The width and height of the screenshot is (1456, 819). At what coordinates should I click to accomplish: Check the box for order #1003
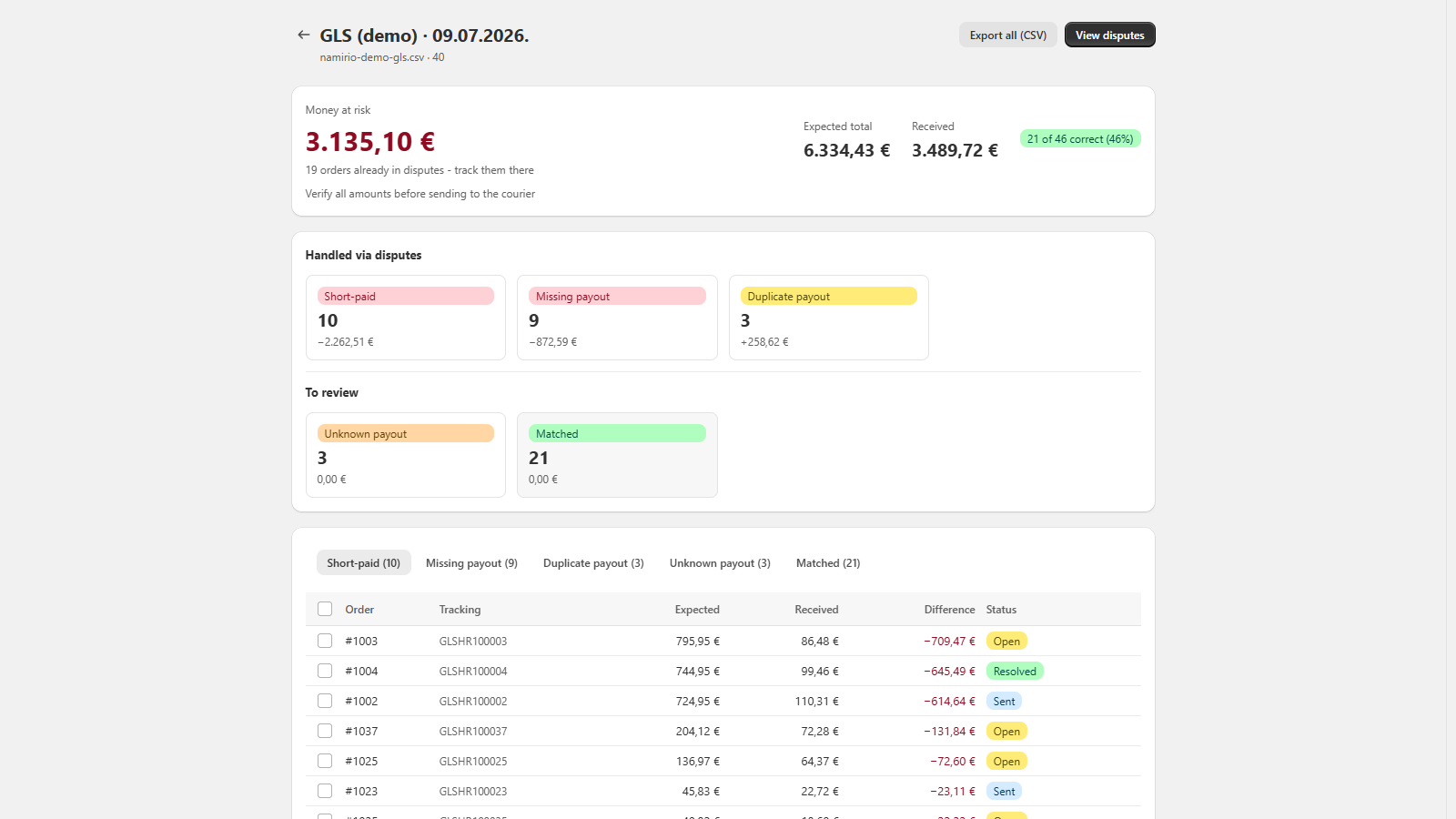[325, 641]
